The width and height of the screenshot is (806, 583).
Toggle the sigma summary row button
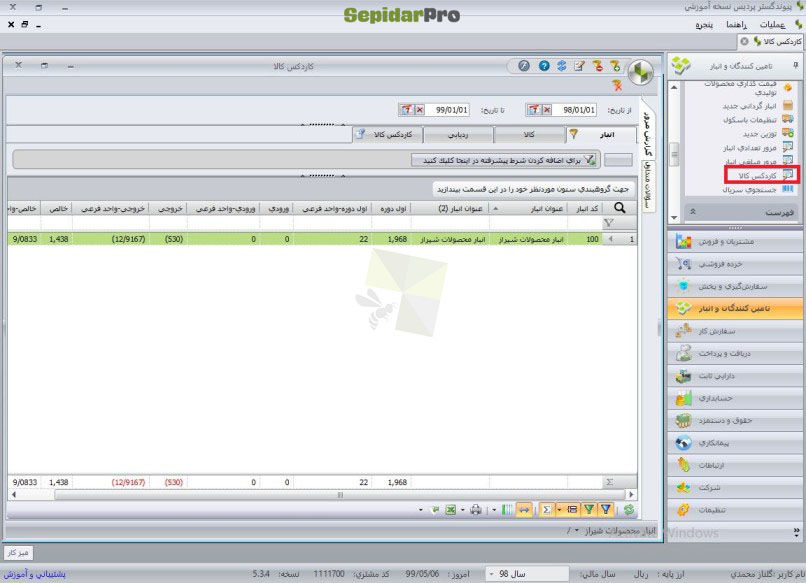(x=547, y=509)
